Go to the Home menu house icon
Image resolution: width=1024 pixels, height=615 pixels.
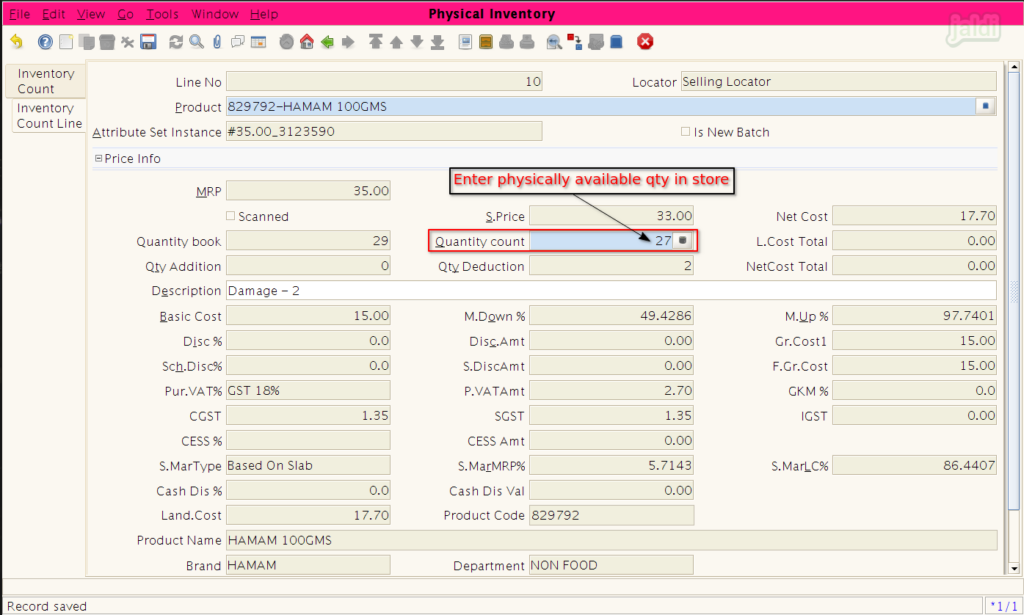(307, 42)
